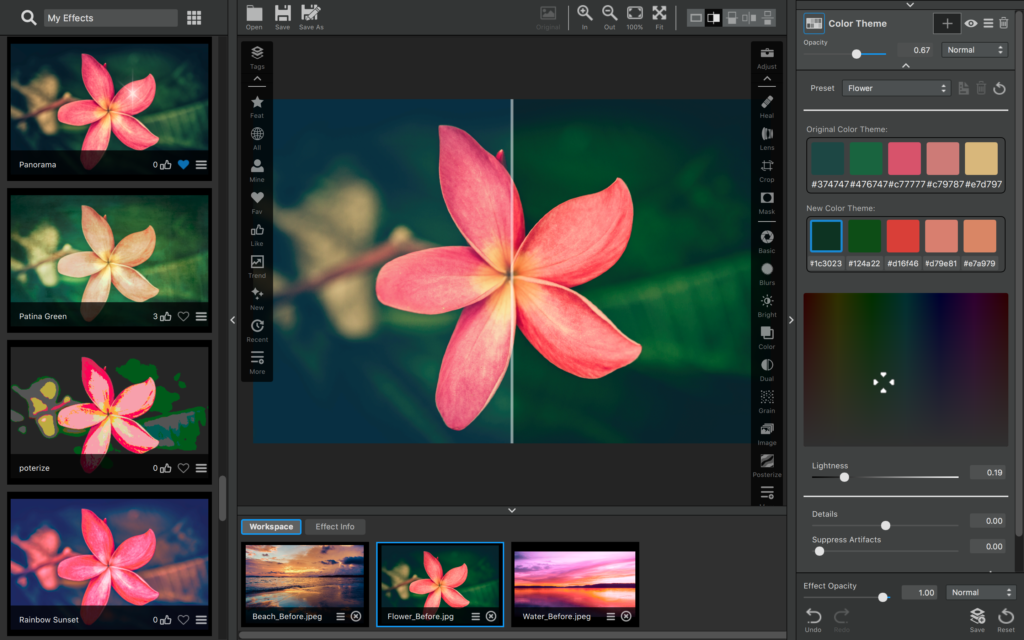Open the Panorama effect options menu

click(201, 165)
